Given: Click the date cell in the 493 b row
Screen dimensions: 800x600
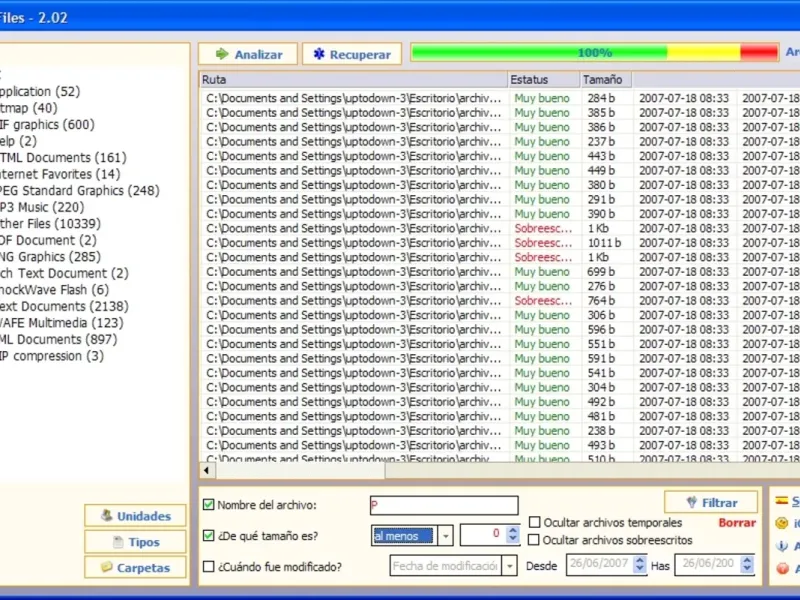Looking at the screenshot, I should (x=684, y=445).
